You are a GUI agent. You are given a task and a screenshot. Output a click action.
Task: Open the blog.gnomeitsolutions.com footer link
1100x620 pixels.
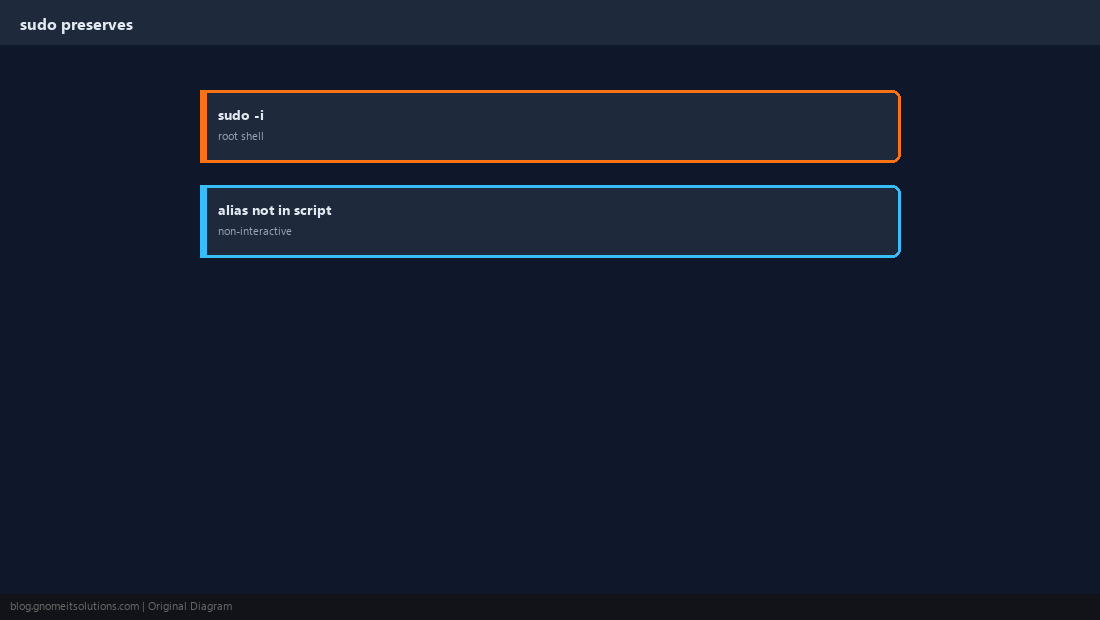tap(74, 607)
